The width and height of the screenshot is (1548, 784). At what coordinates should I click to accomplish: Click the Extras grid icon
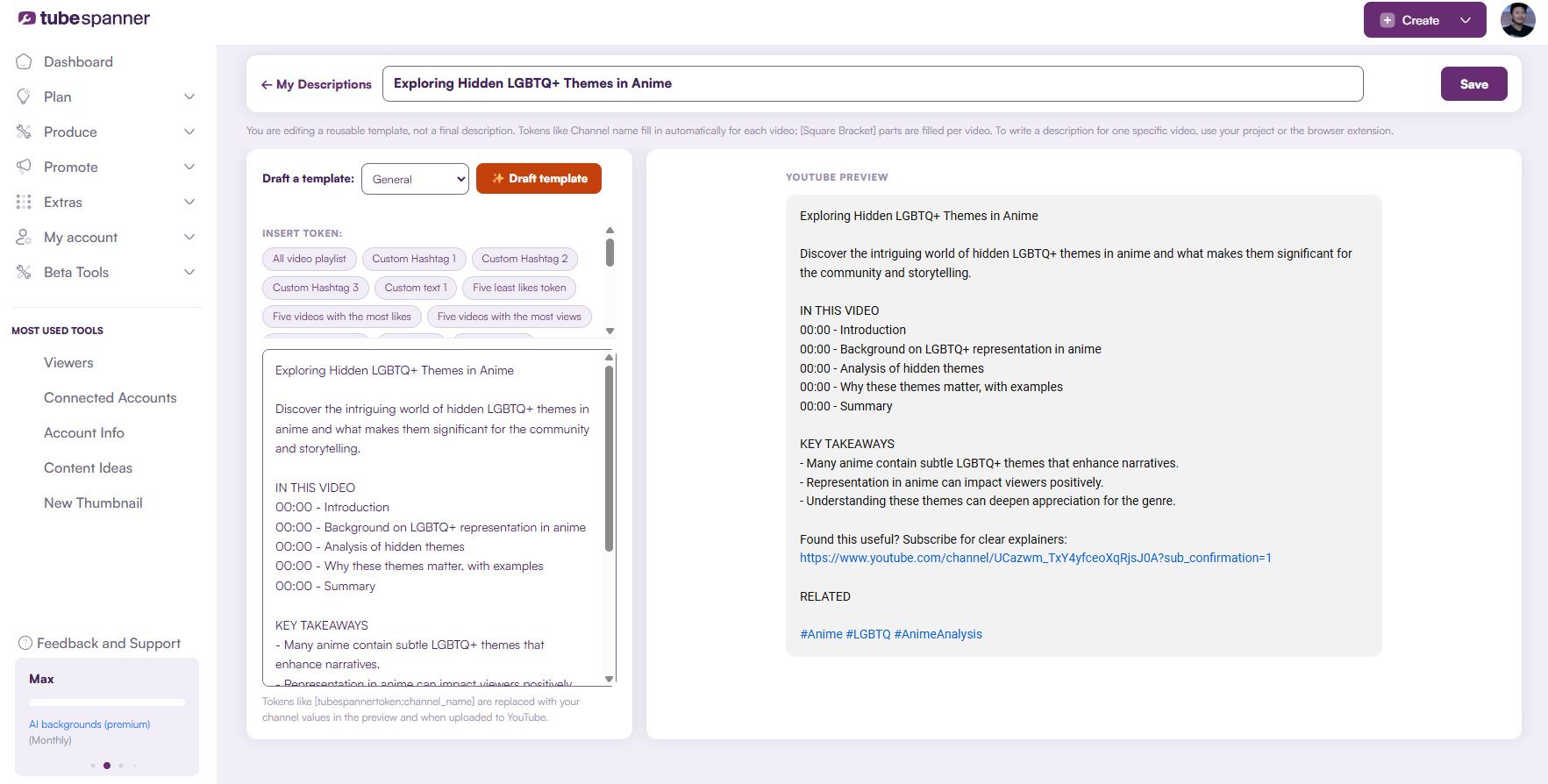click(24, 202)
